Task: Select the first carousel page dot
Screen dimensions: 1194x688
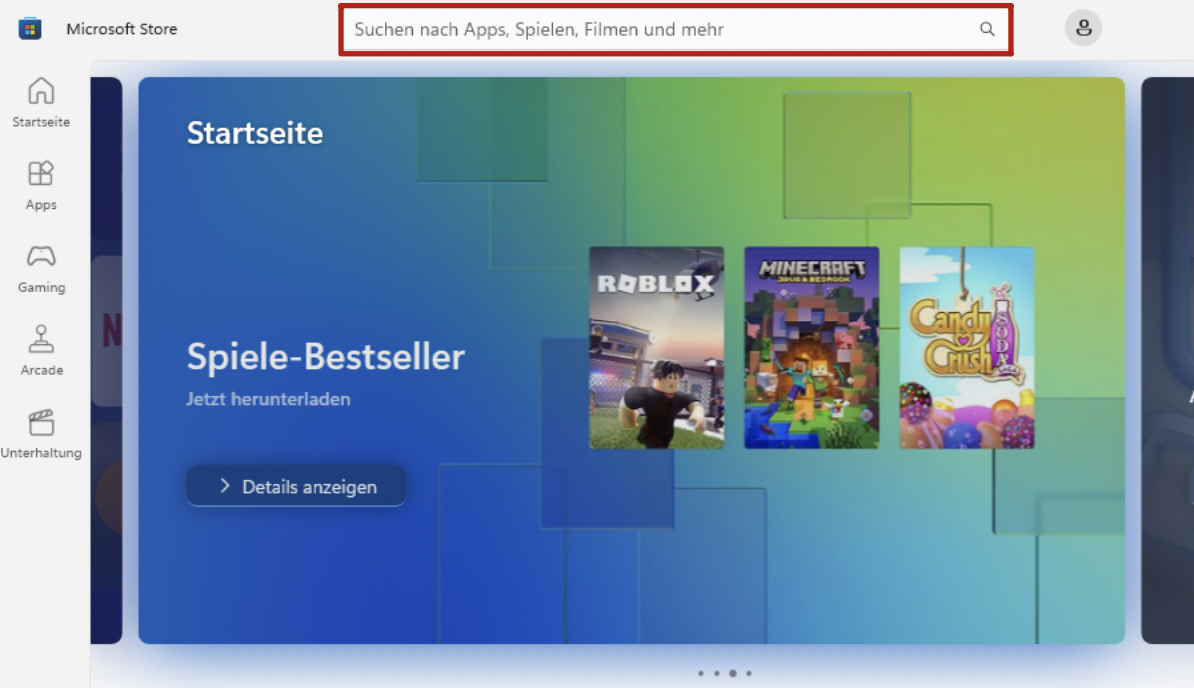Action: 701,674
